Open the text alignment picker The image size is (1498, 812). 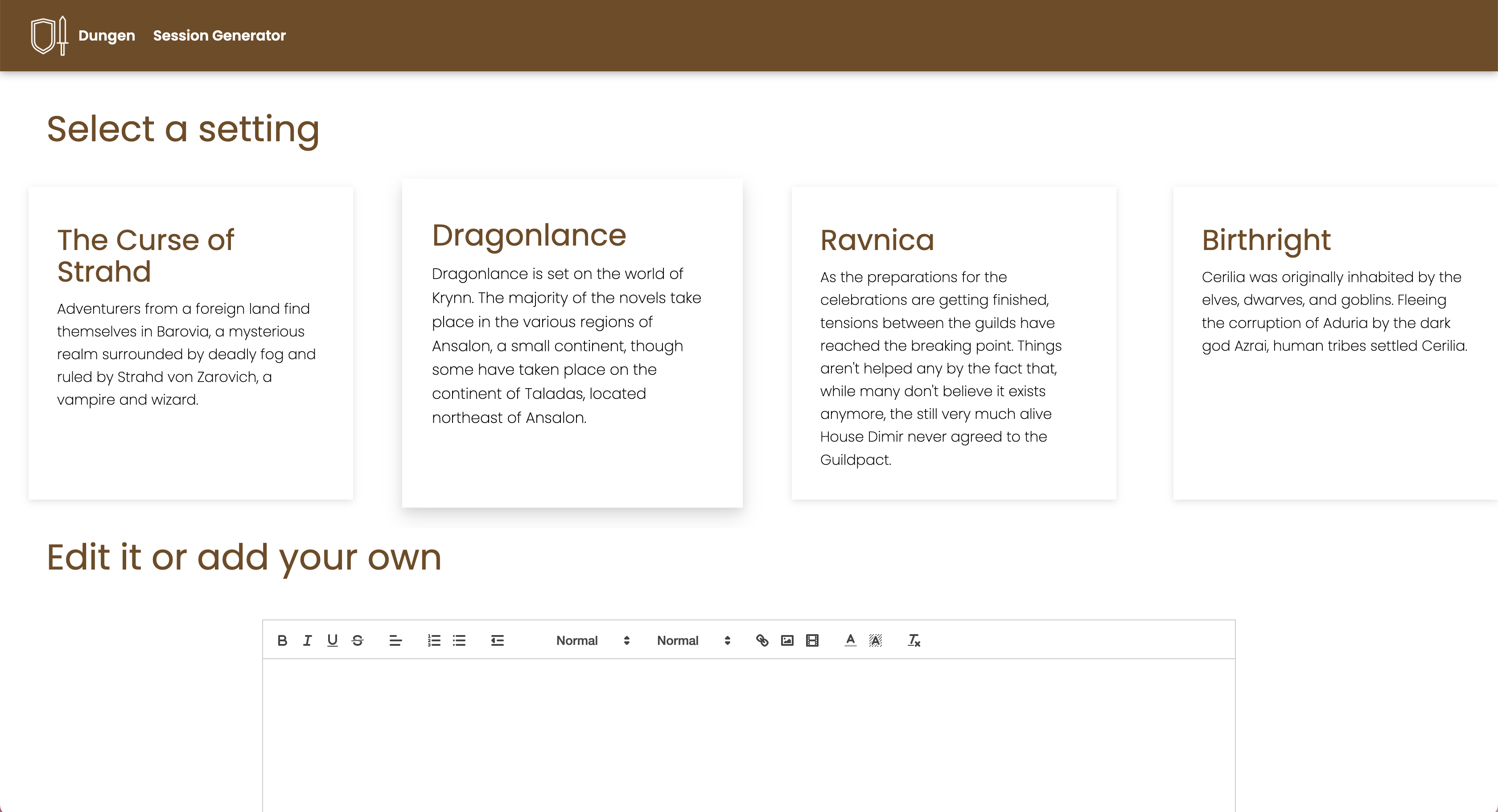click(395, 640)
